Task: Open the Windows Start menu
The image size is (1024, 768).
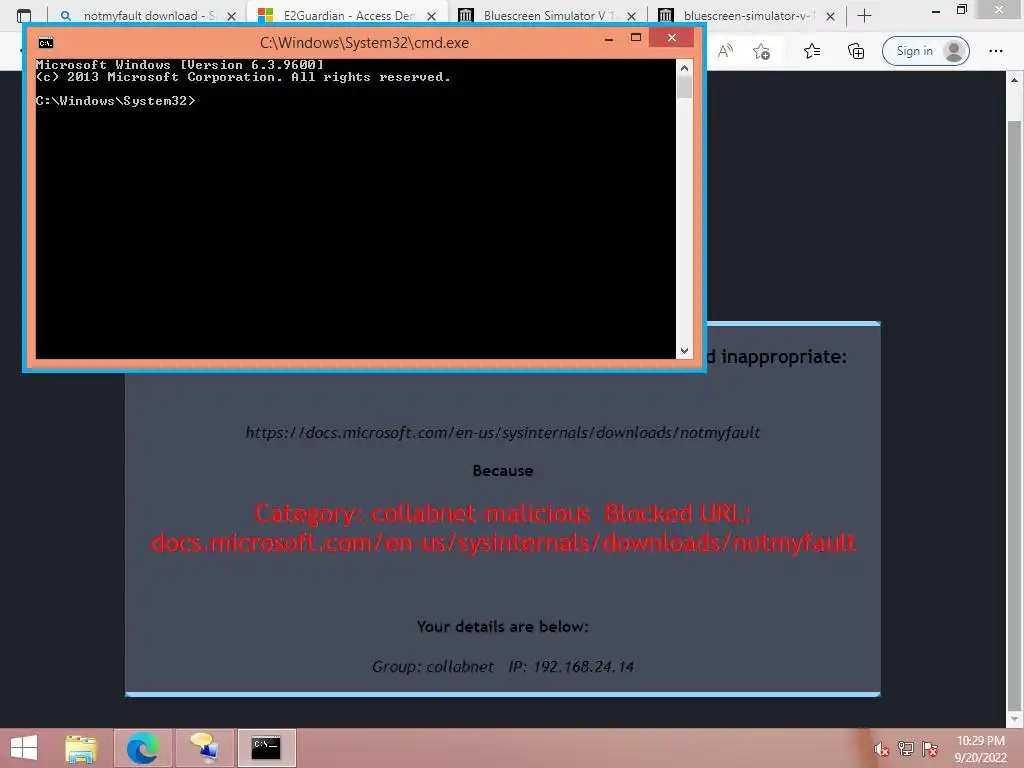Action: (24, 748)
